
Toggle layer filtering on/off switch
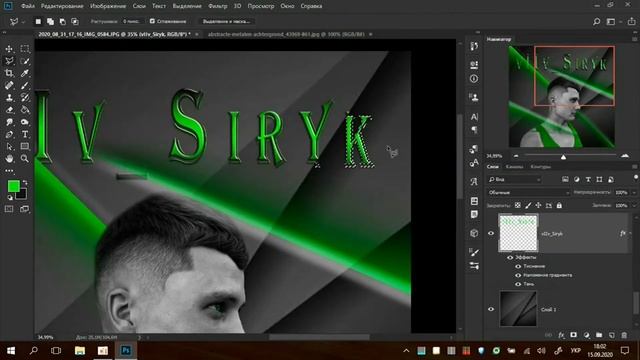click(x=636, y=177)
